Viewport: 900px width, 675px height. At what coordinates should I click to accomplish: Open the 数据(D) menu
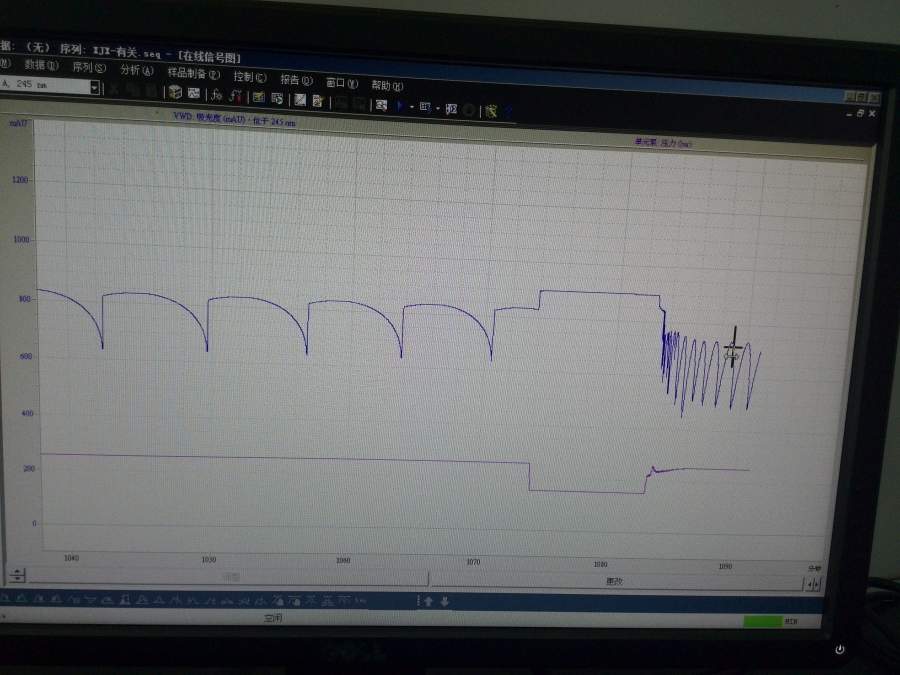point(41,65)
